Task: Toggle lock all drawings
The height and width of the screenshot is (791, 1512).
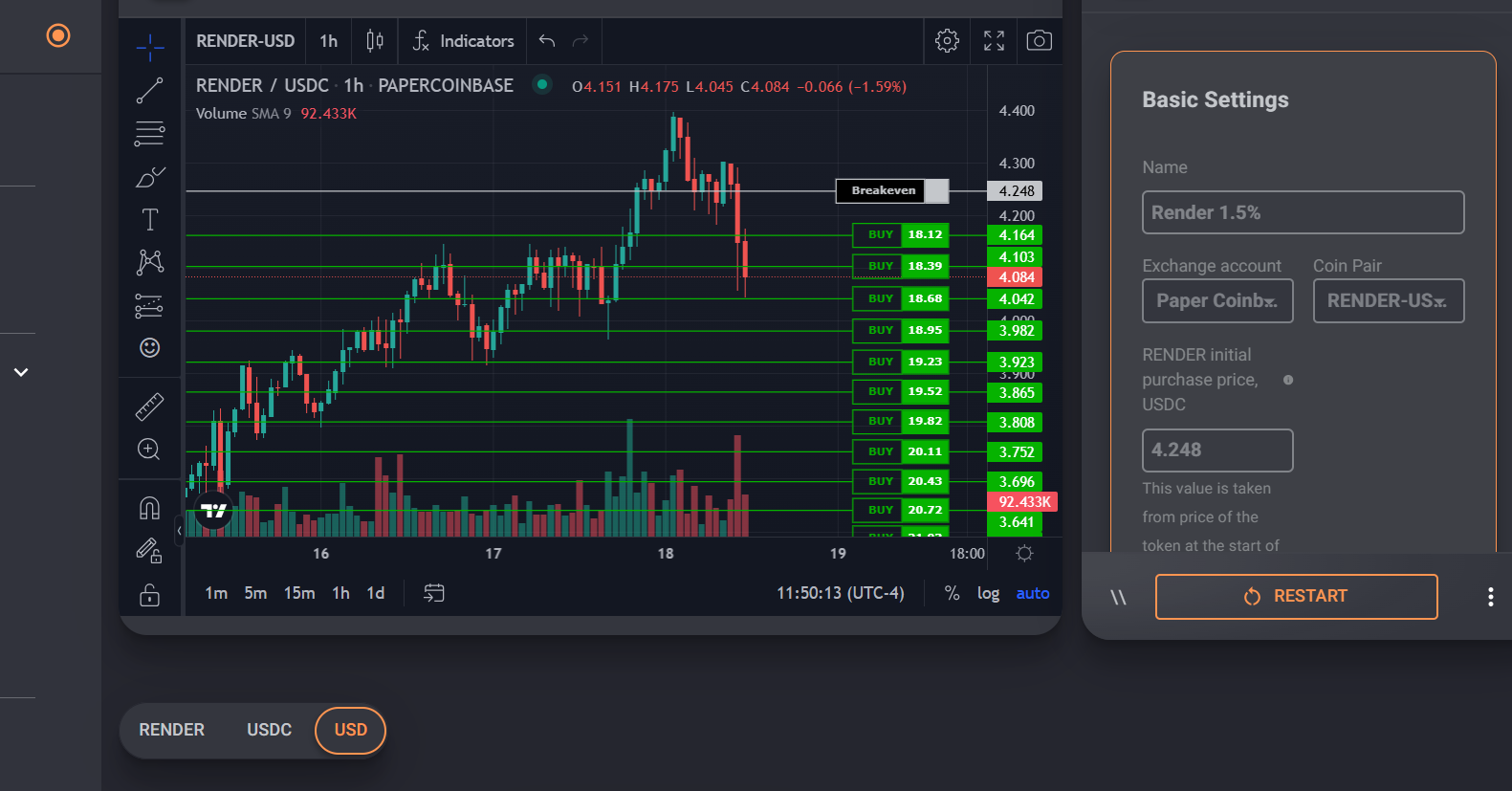Action: pyautogui.click(x=150, y=595)
